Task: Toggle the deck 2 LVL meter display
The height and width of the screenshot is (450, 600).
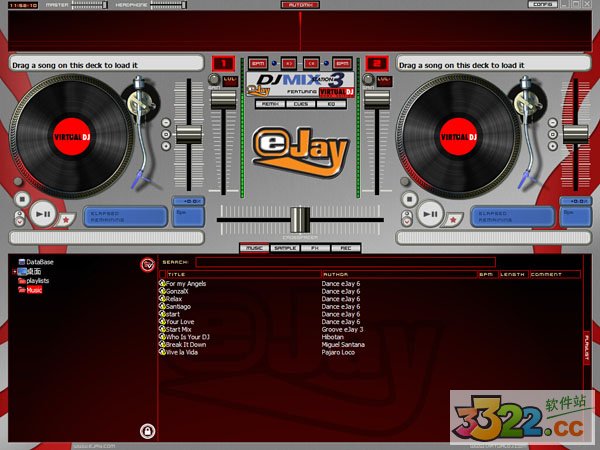Action: pos(384,81)
